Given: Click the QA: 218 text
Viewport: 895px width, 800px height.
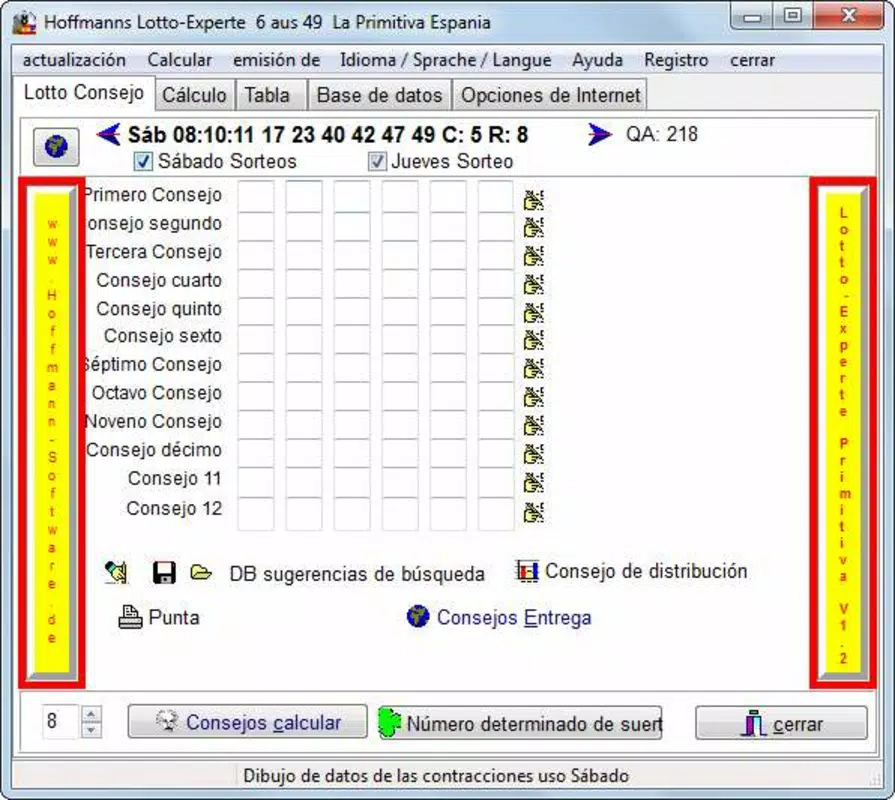Looking at the screenshot, I should point(662,134).
